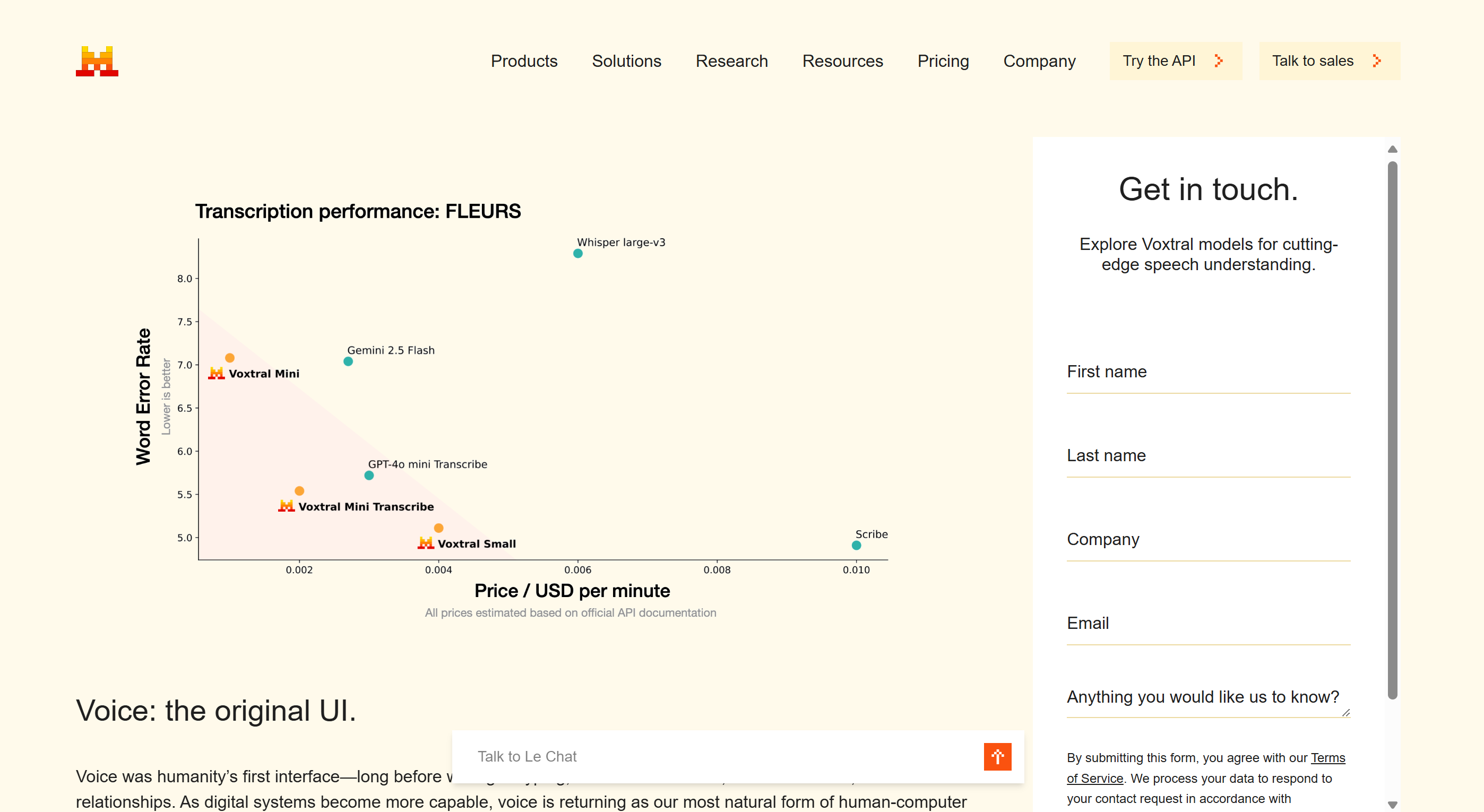Click the Whisper large-v3 data point

pos(578,254)
